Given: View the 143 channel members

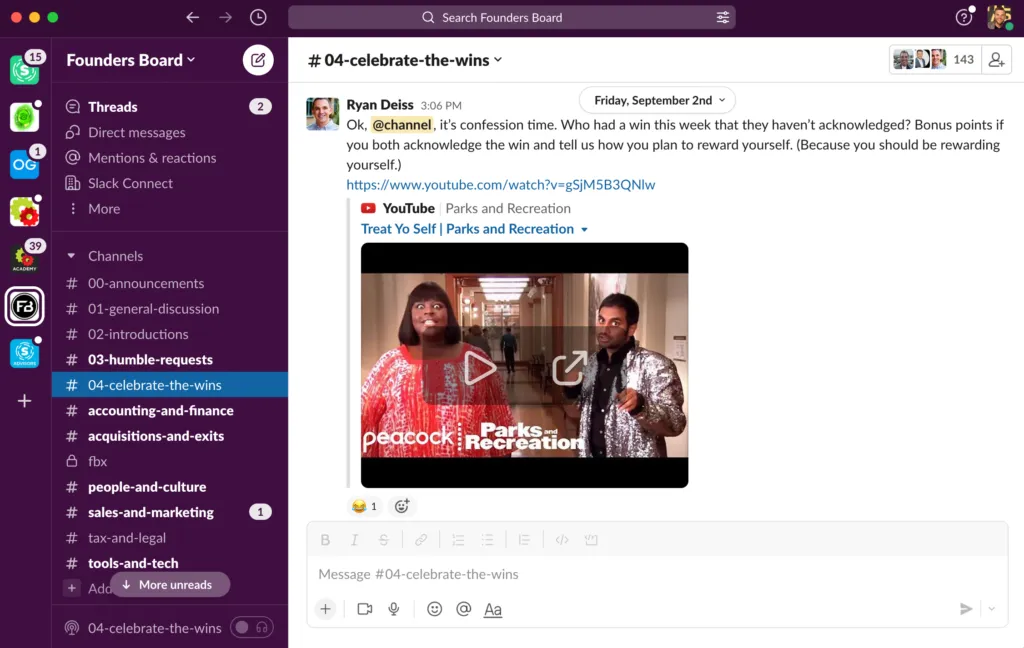Looking at the screenshot, I should click(x=935, y=60).
